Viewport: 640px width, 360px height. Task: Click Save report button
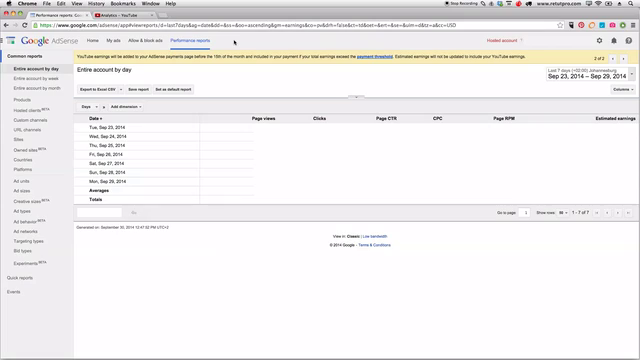138,89
